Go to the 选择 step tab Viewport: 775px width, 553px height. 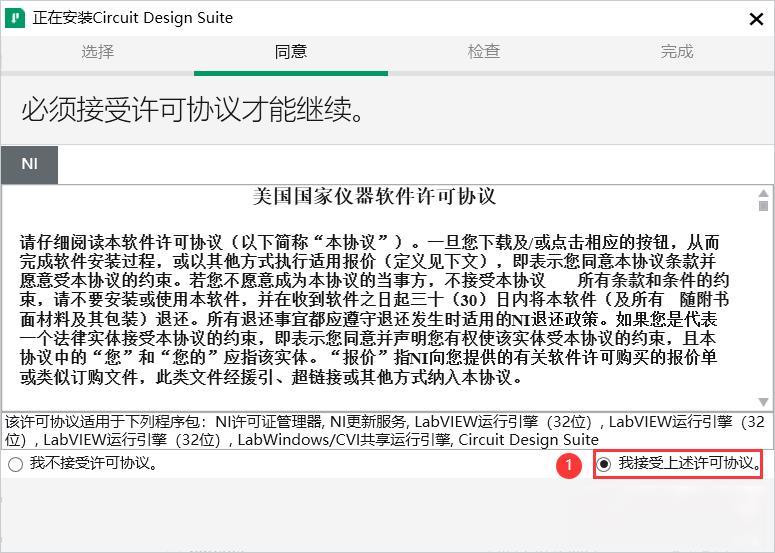click(97, 51)
